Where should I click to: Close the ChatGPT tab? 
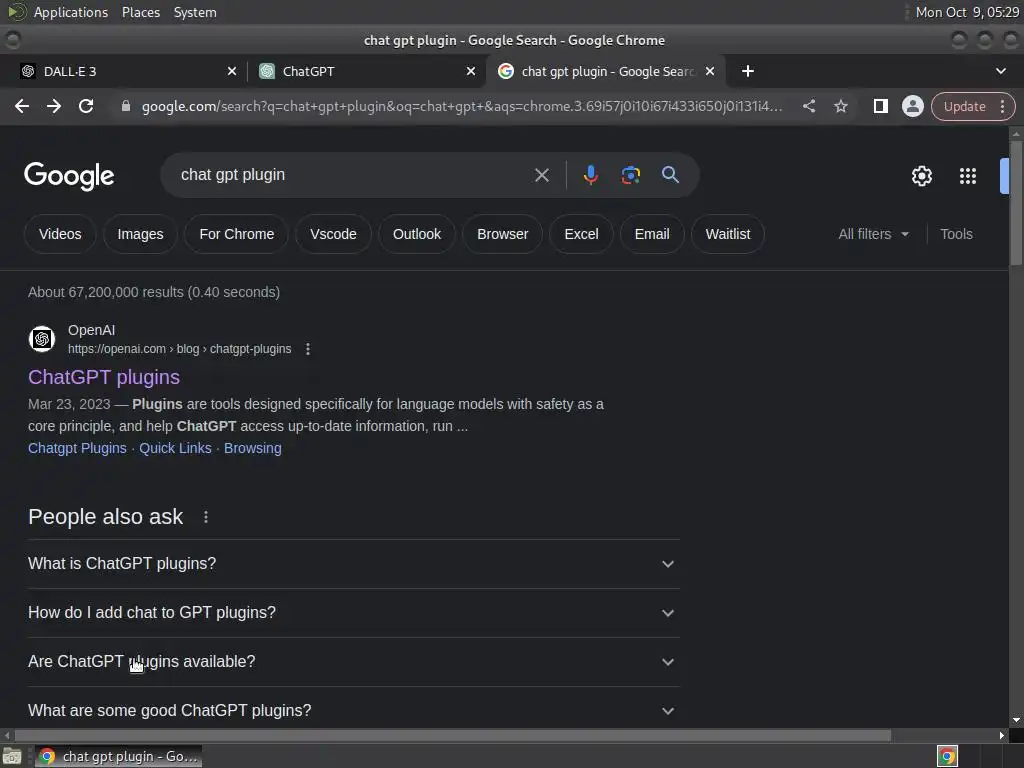[x=471, y=71]
